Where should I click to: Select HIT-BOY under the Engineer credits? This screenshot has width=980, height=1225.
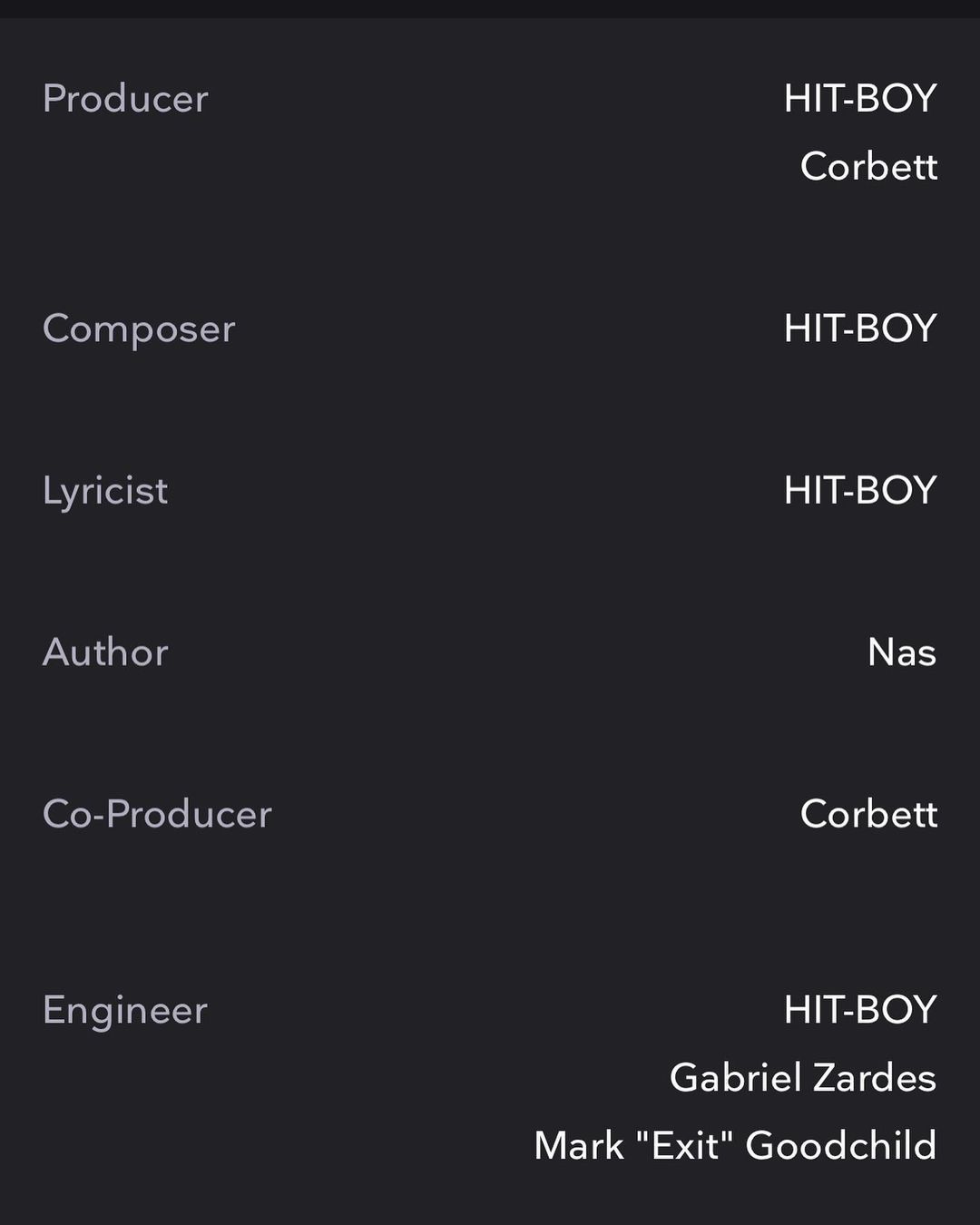[859, 1009]
